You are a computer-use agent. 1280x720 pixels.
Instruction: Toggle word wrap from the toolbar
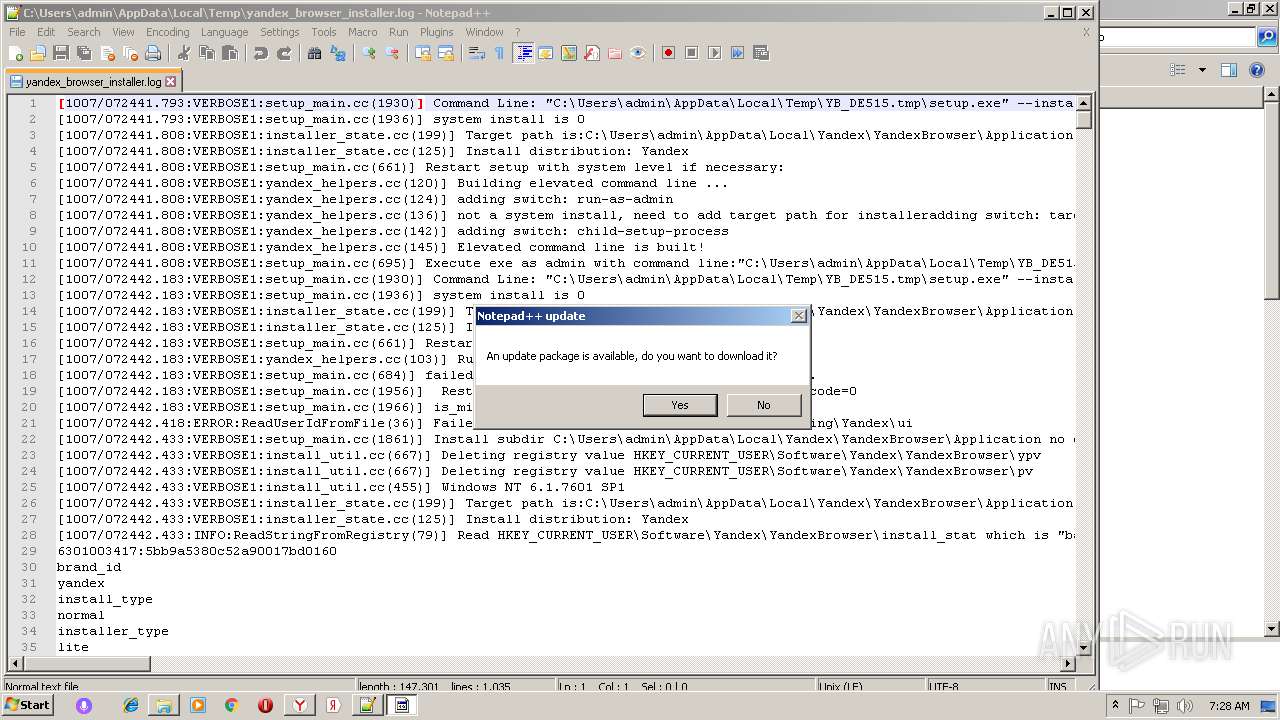(x=477, y=53)
